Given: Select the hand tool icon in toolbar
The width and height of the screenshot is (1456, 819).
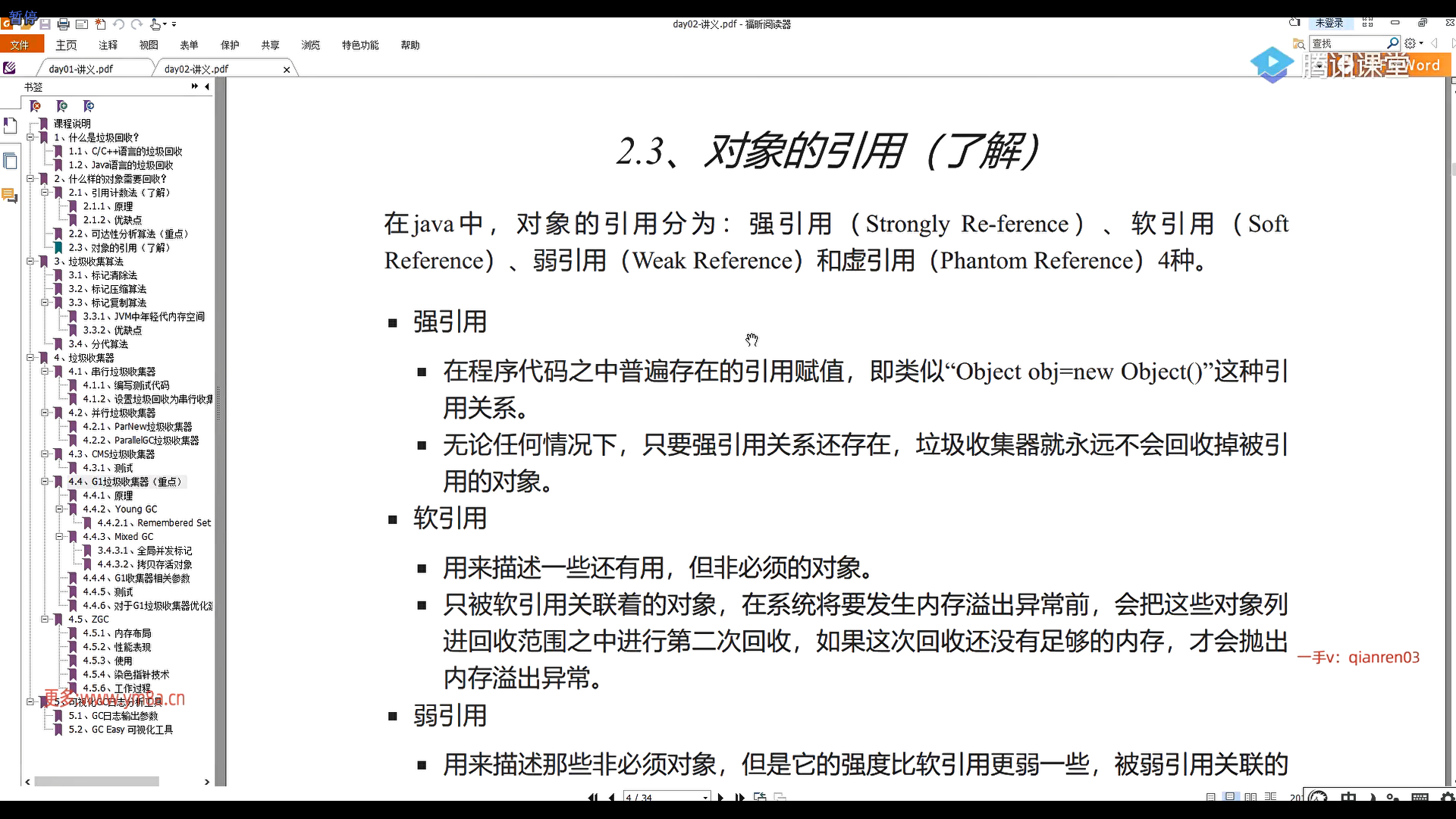Looking at the screenshot, I should click(x=155, y=24).
